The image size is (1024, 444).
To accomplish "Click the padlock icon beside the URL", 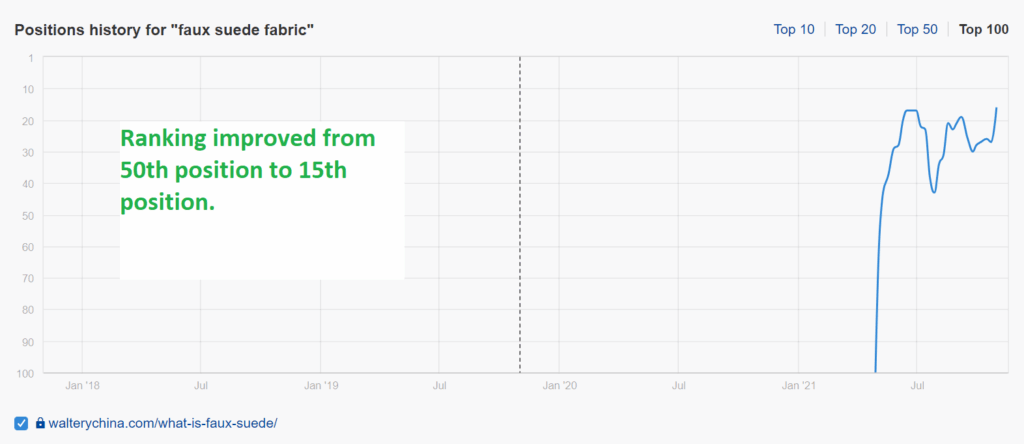I will (x=40, y=422).
